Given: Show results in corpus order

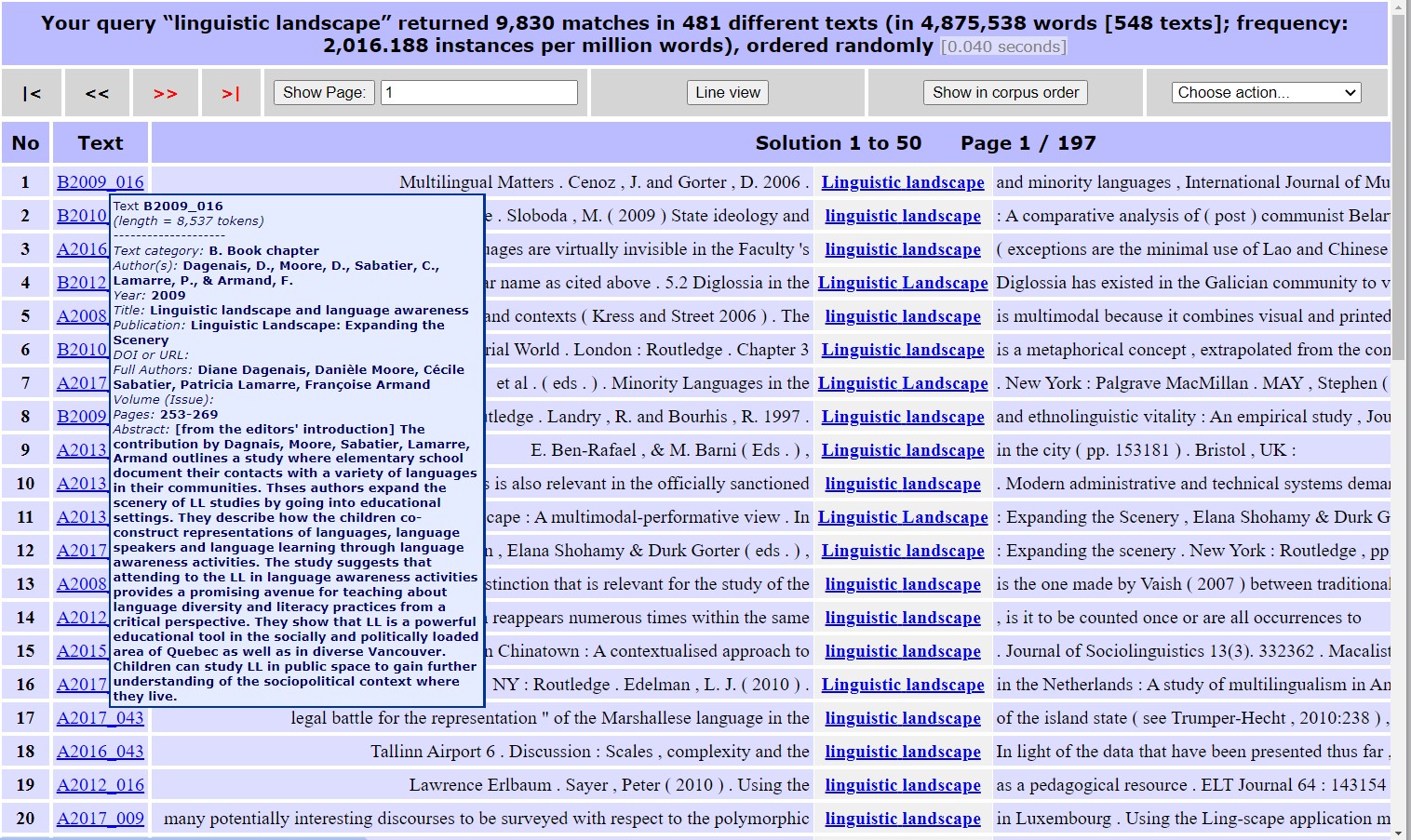Looking at the screenshot, I should pyautogui.click(x=1004, y=92).
